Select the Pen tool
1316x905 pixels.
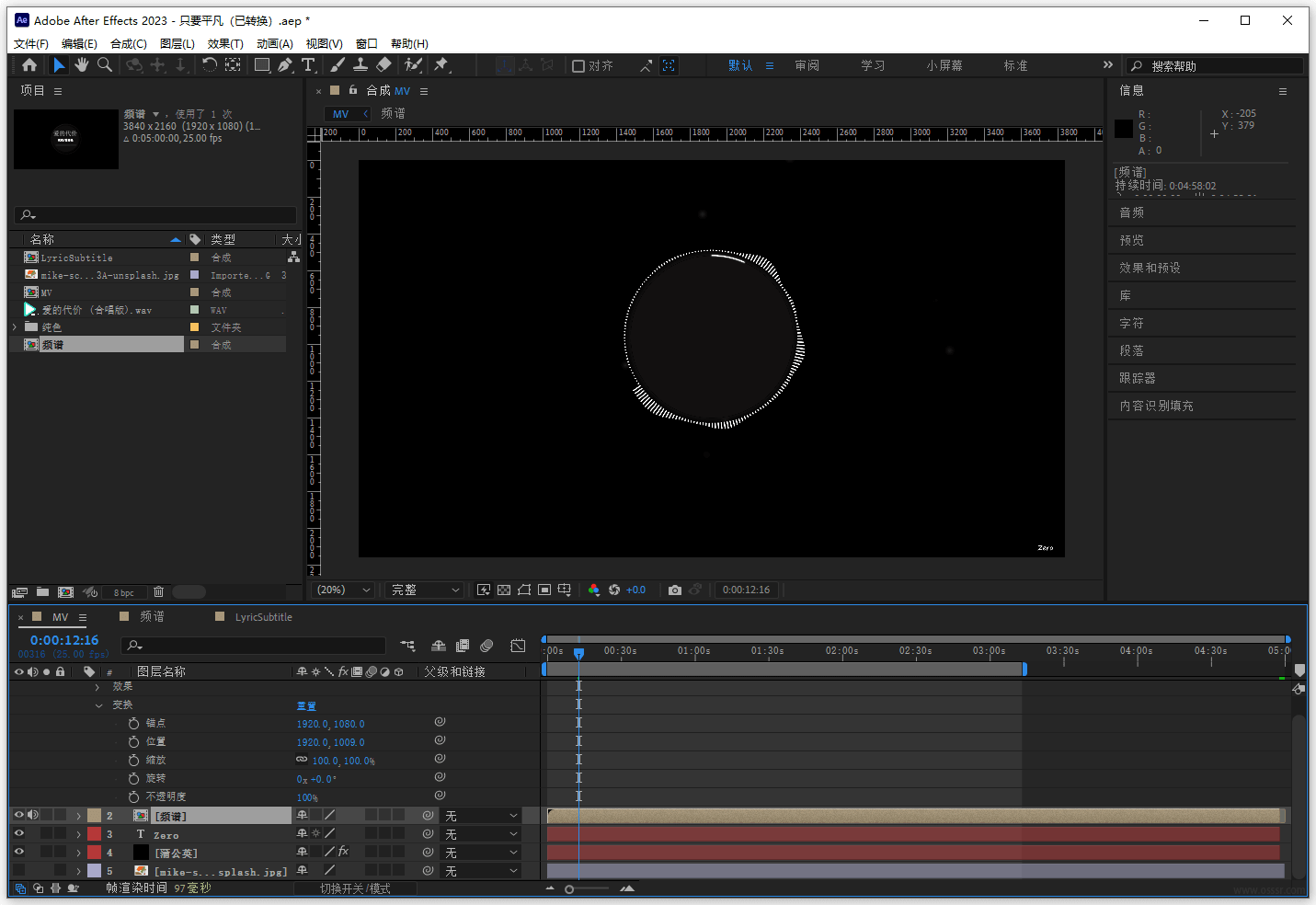[x=285, y=65]
